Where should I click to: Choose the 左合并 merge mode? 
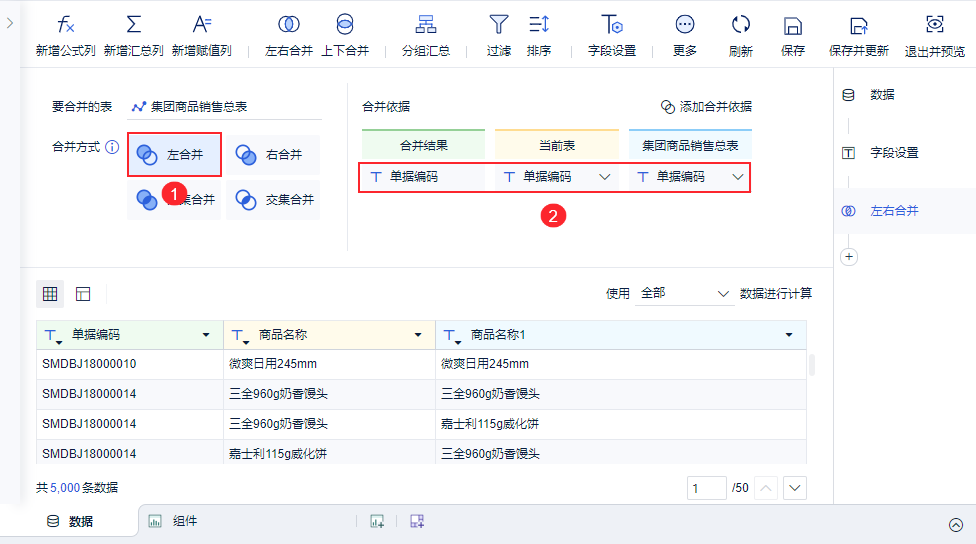(174, 154)
